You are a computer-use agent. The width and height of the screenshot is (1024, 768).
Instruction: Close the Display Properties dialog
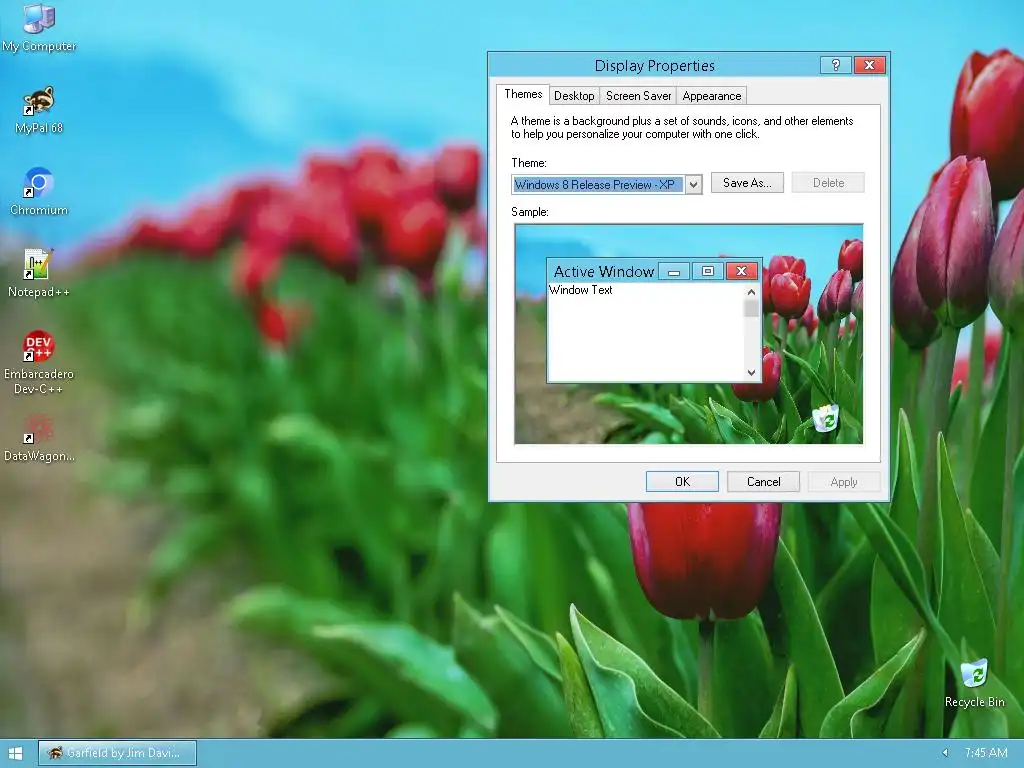coord(869,65)
